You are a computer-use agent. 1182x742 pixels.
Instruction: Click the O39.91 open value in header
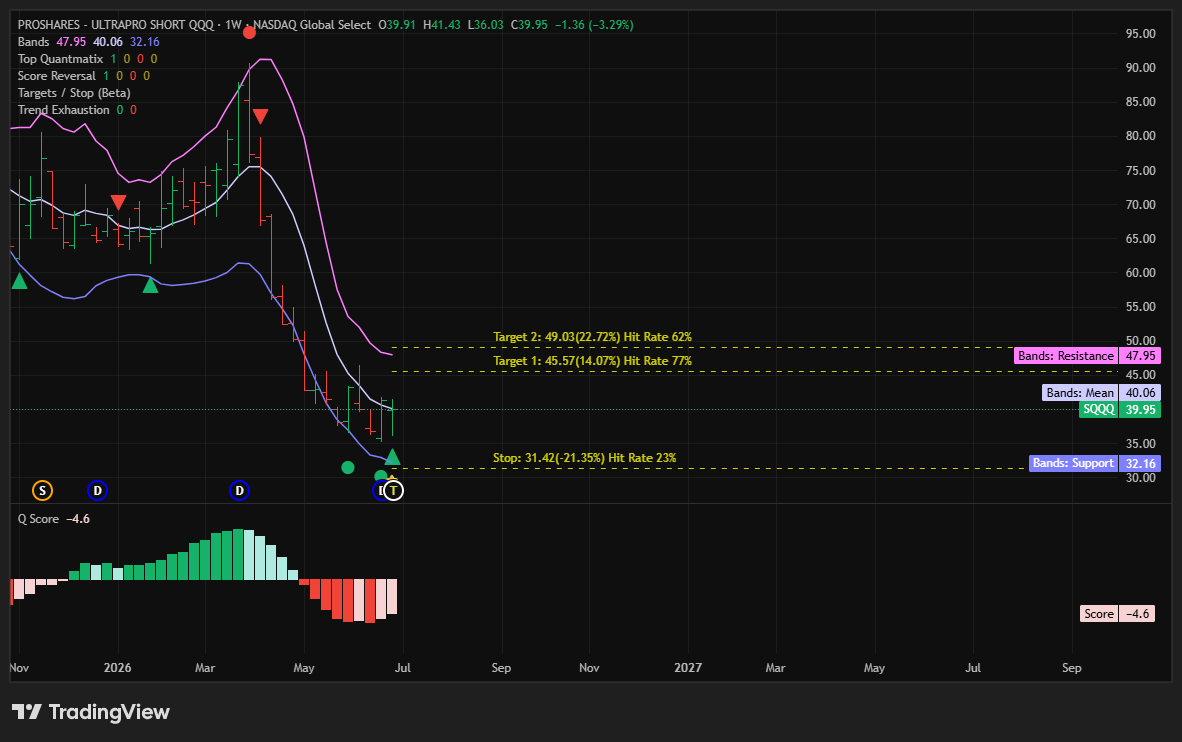click(x=397, y=25)
